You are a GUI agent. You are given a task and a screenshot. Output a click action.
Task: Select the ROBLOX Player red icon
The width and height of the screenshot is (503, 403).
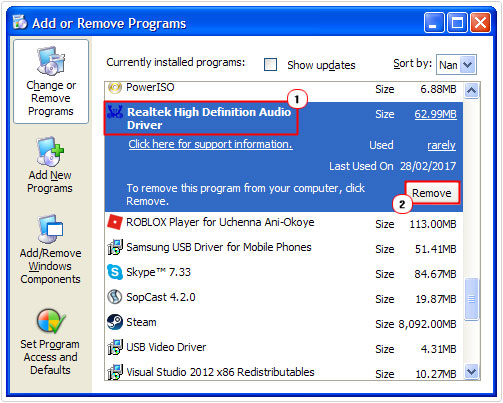tap(115, 222)
